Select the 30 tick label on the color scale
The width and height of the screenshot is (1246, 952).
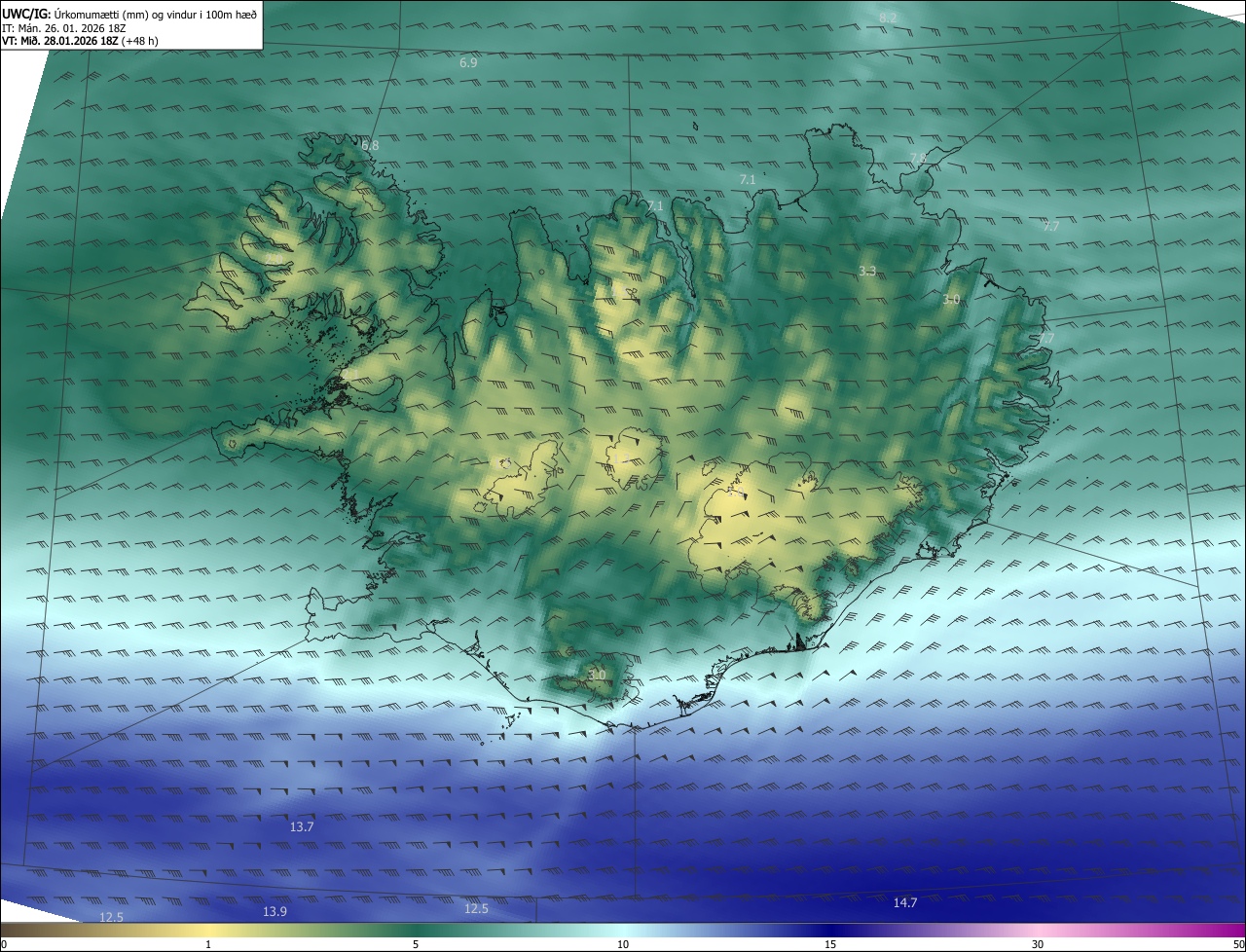pyautogui.click(x=1038, y=945)
